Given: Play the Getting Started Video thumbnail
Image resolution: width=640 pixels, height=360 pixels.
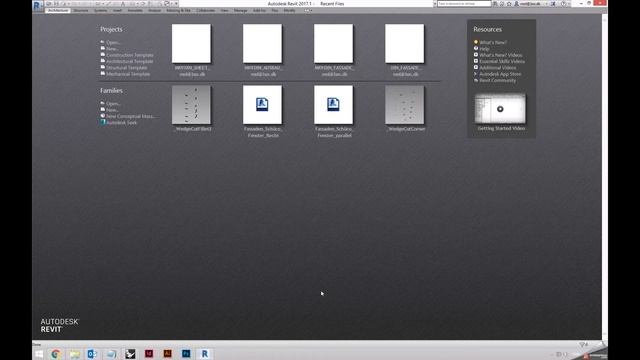Looking at the screenshot, I should [500, 109].
